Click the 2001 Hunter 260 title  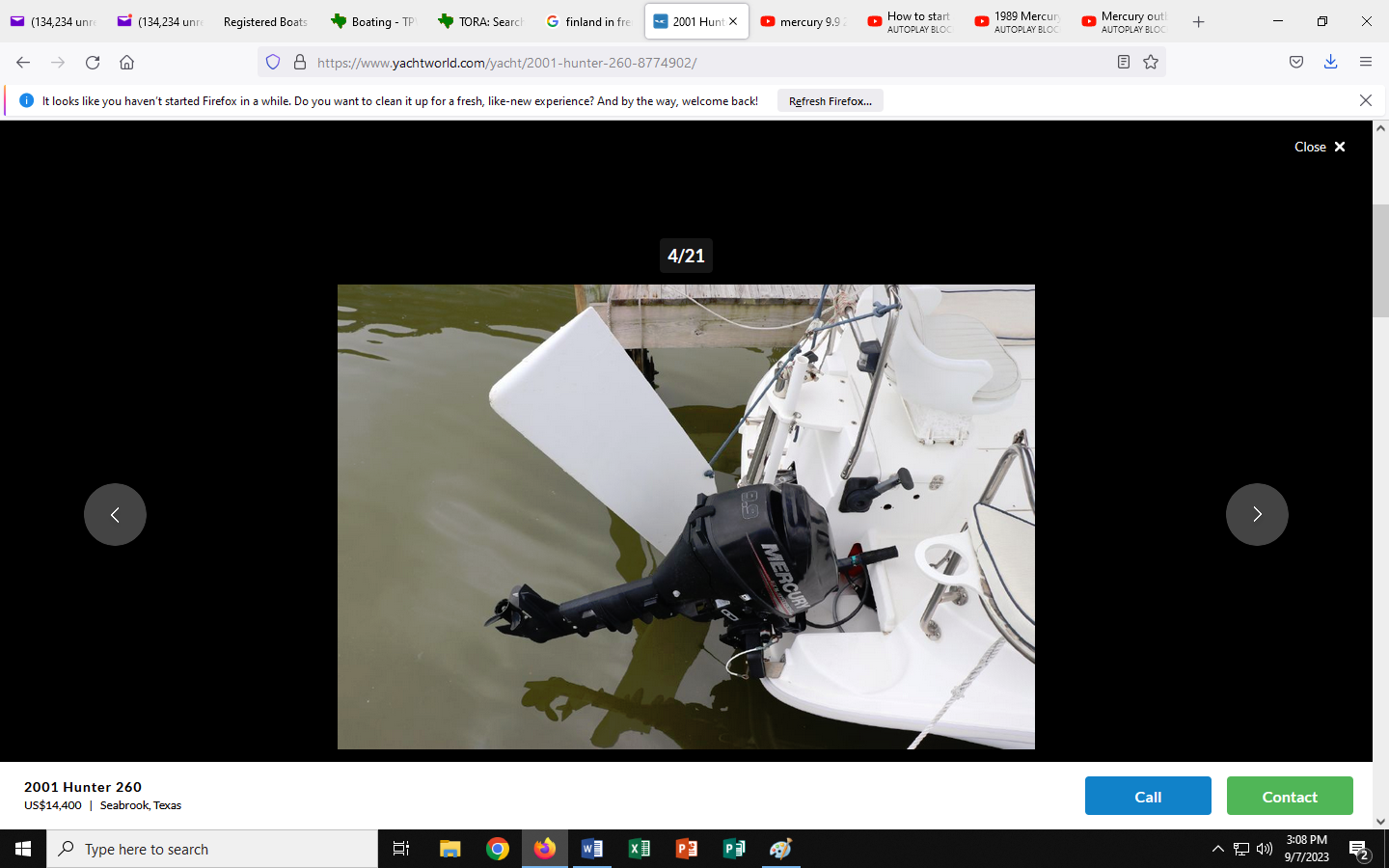pos(83,787)
